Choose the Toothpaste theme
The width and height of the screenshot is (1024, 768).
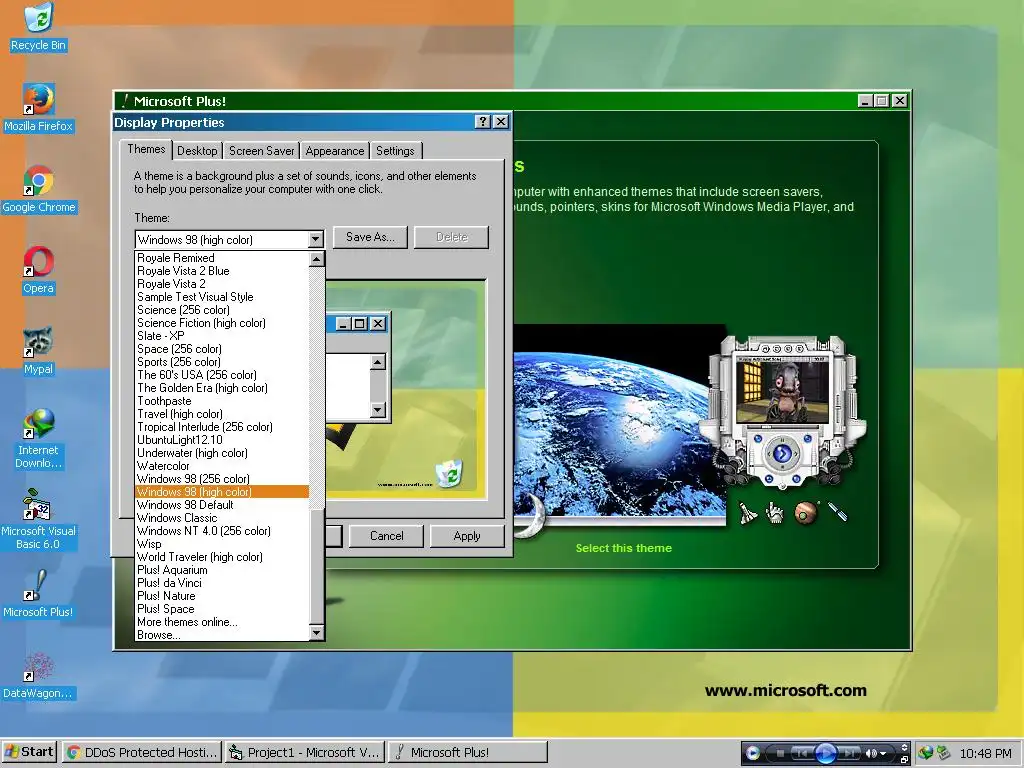222,401
